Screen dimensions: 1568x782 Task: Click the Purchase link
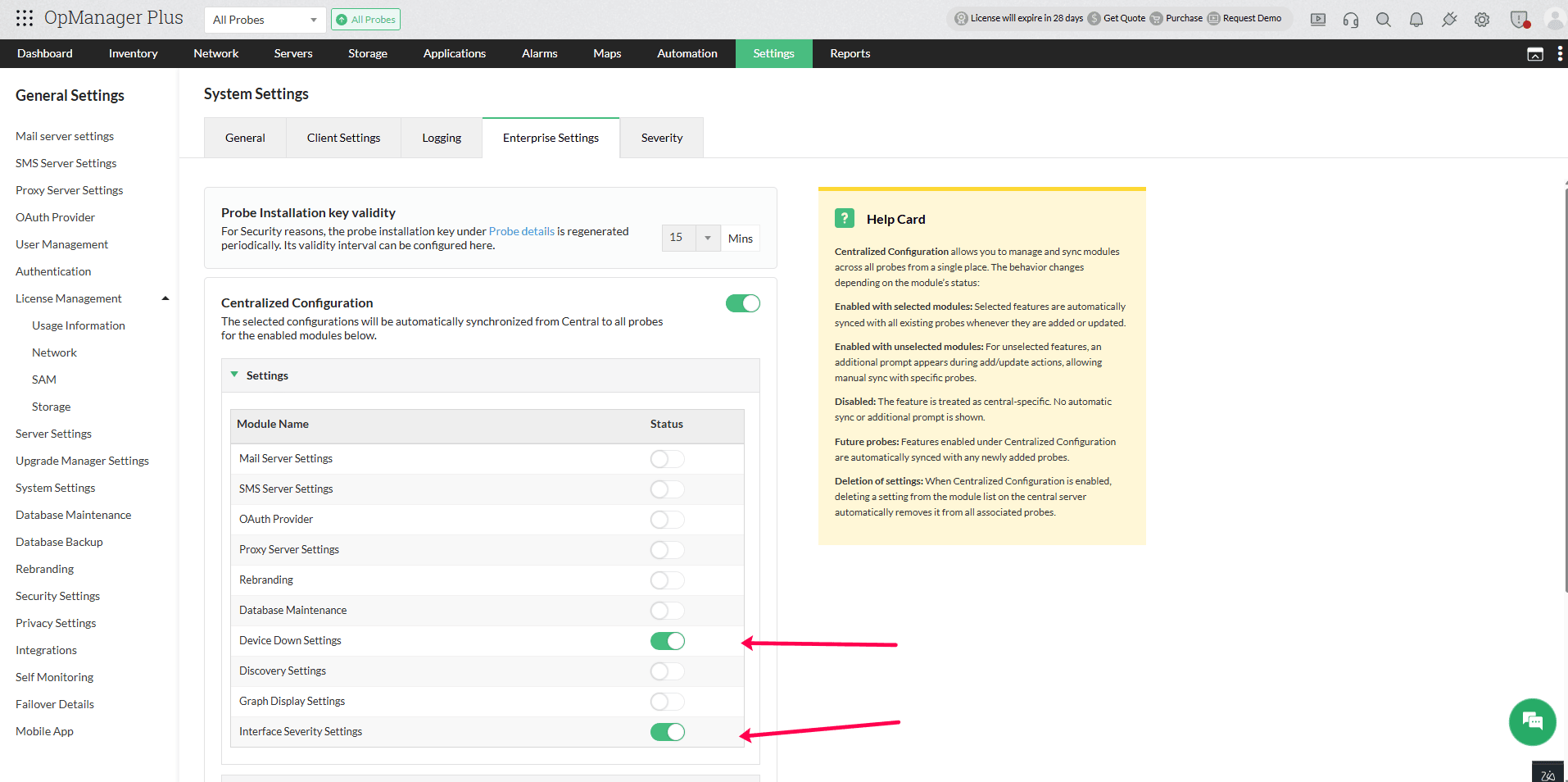pyautogui.click(x=1184, y=18)
